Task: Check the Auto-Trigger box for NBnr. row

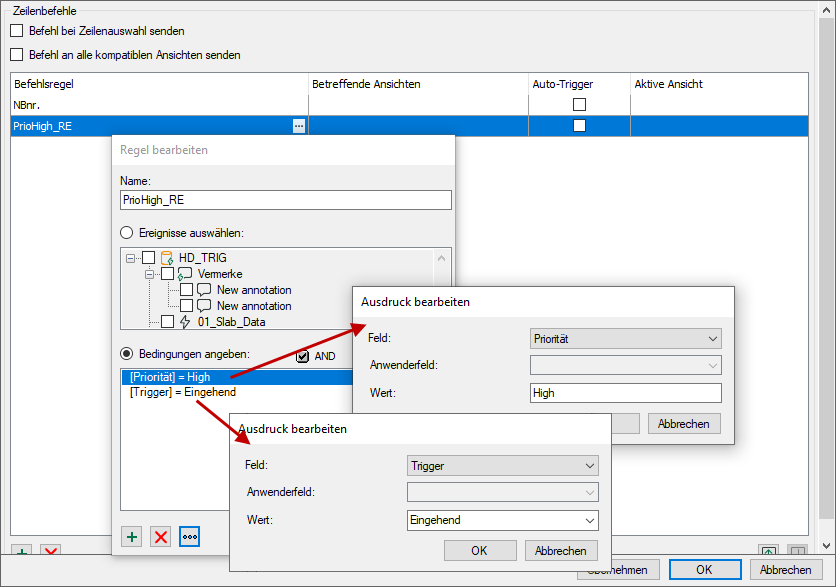Action: click(x=579, y=104)
